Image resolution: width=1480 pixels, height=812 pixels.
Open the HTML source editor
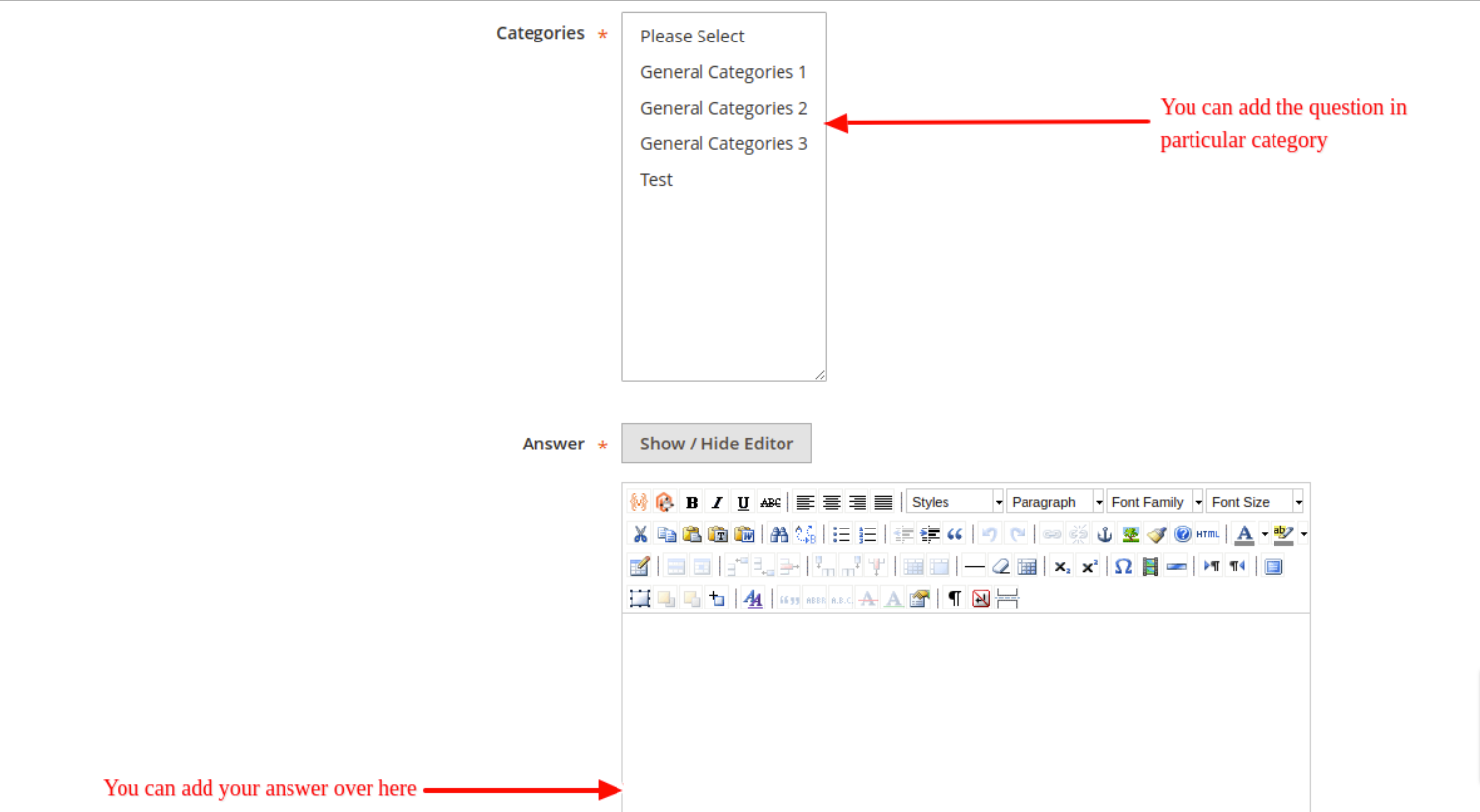[x=1207, y=534]
